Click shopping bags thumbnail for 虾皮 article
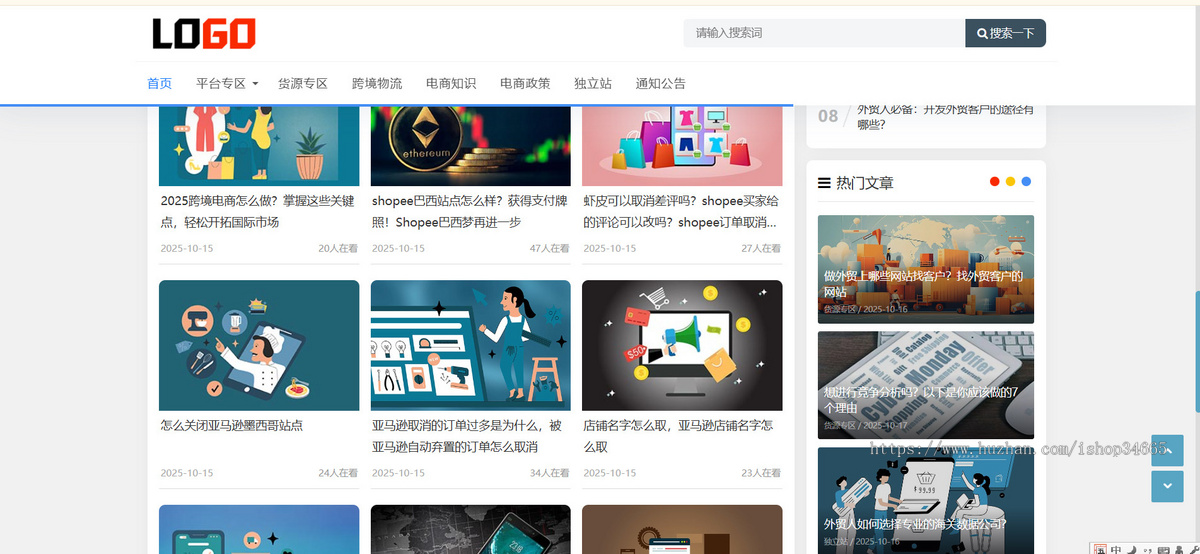This screenshot has width=1200, height=554. (682, 146)
